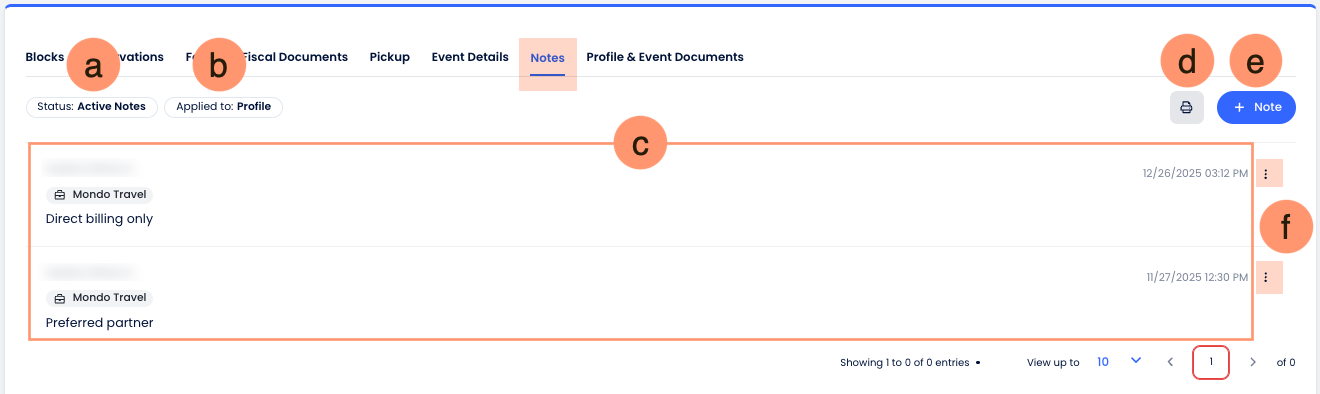Viewport: 1320px width, 394px height.
Task: Switch to the Event Details tab
Action: click(470, 57)
